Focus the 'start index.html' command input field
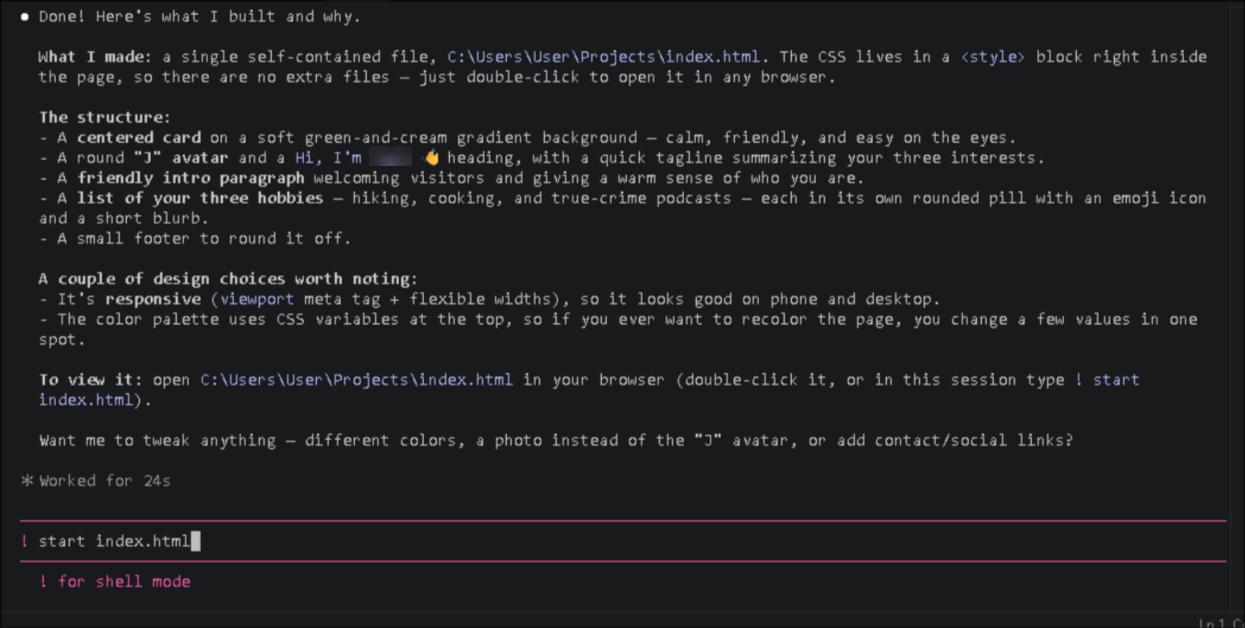Viewport: 1245px width, 628px height. (622, 541)
